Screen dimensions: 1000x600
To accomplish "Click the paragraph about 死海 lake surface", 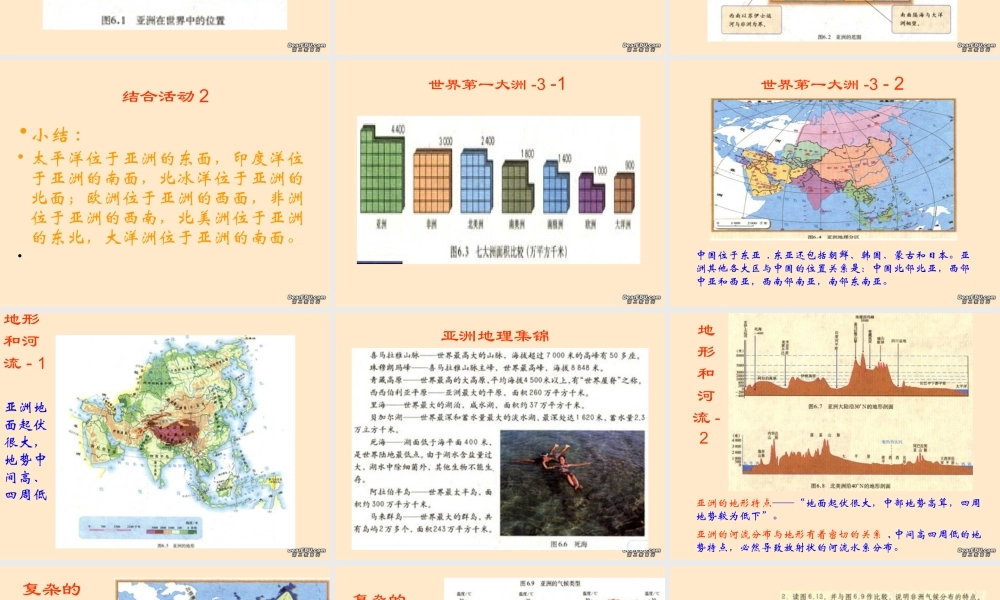I will [424, 460].
